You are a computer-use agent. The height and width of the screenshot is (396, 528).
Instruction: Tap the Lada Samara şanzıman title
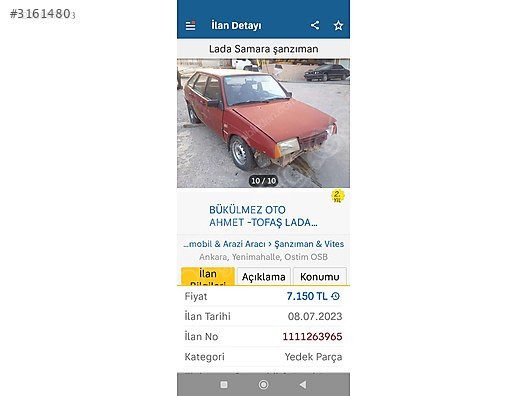263,49
